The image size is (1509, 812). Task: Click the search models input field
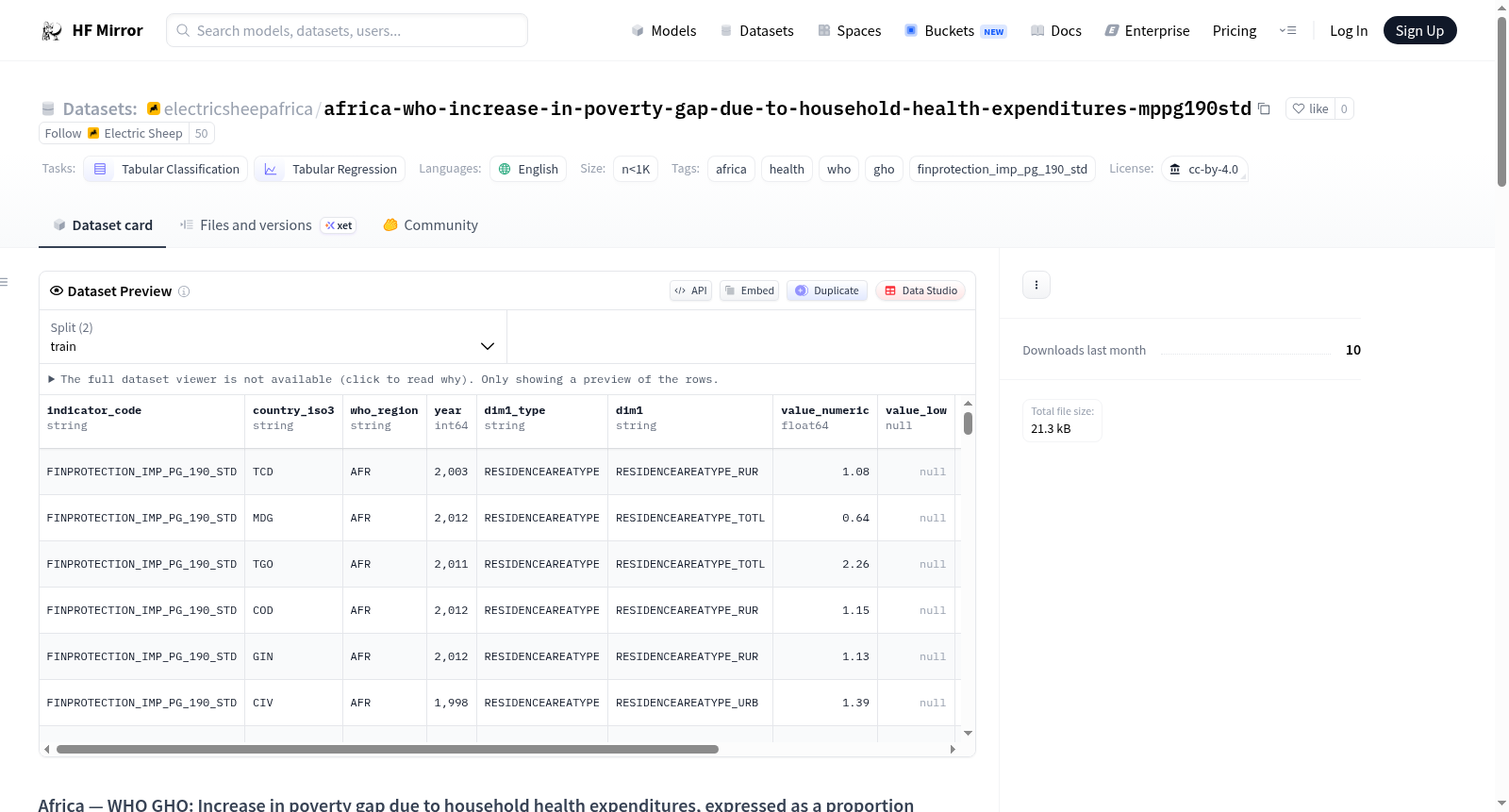coord(347,30)
